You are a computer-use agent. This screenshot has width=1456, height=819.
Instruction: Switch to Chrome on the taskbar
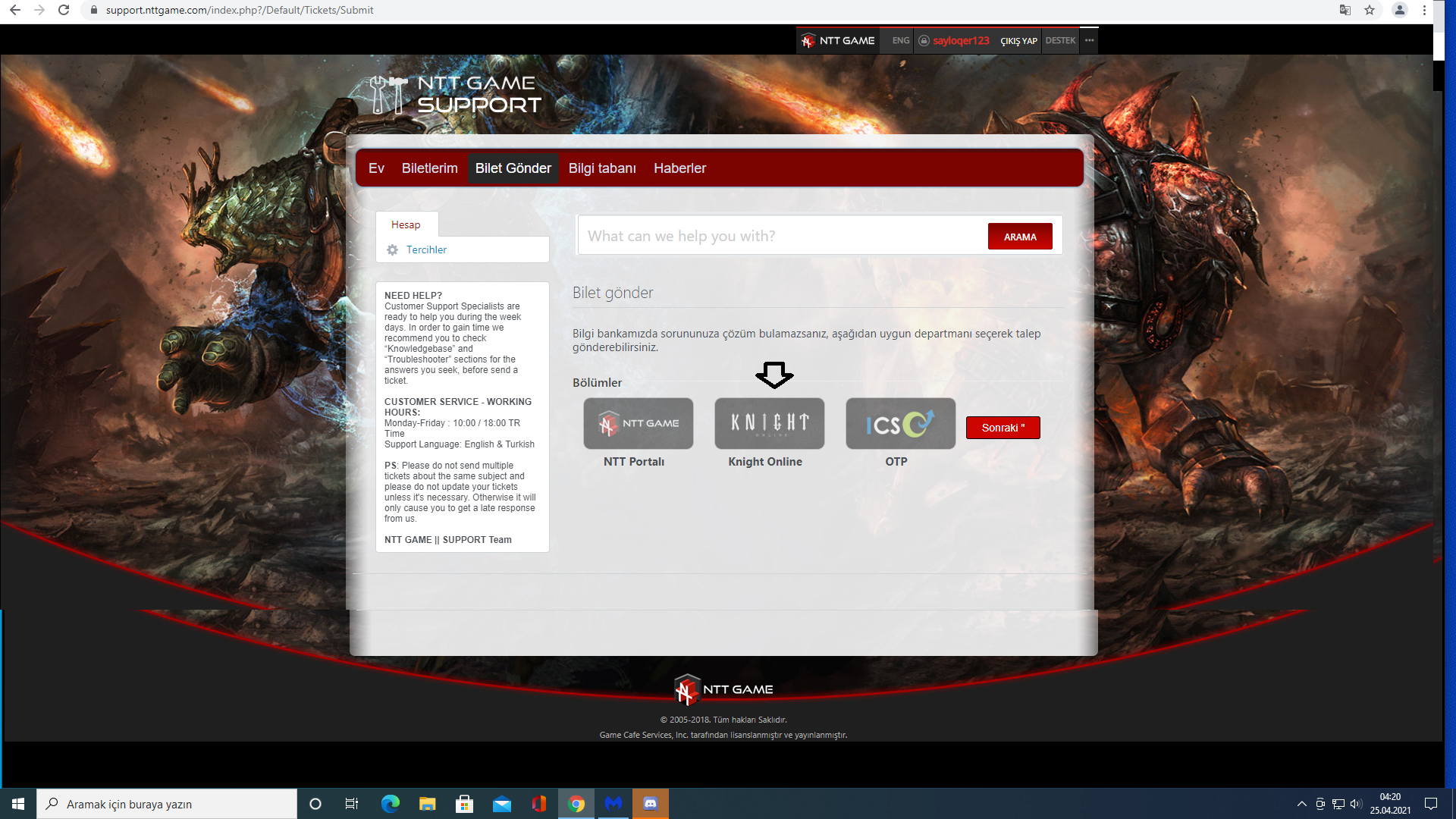coord(576,804)
